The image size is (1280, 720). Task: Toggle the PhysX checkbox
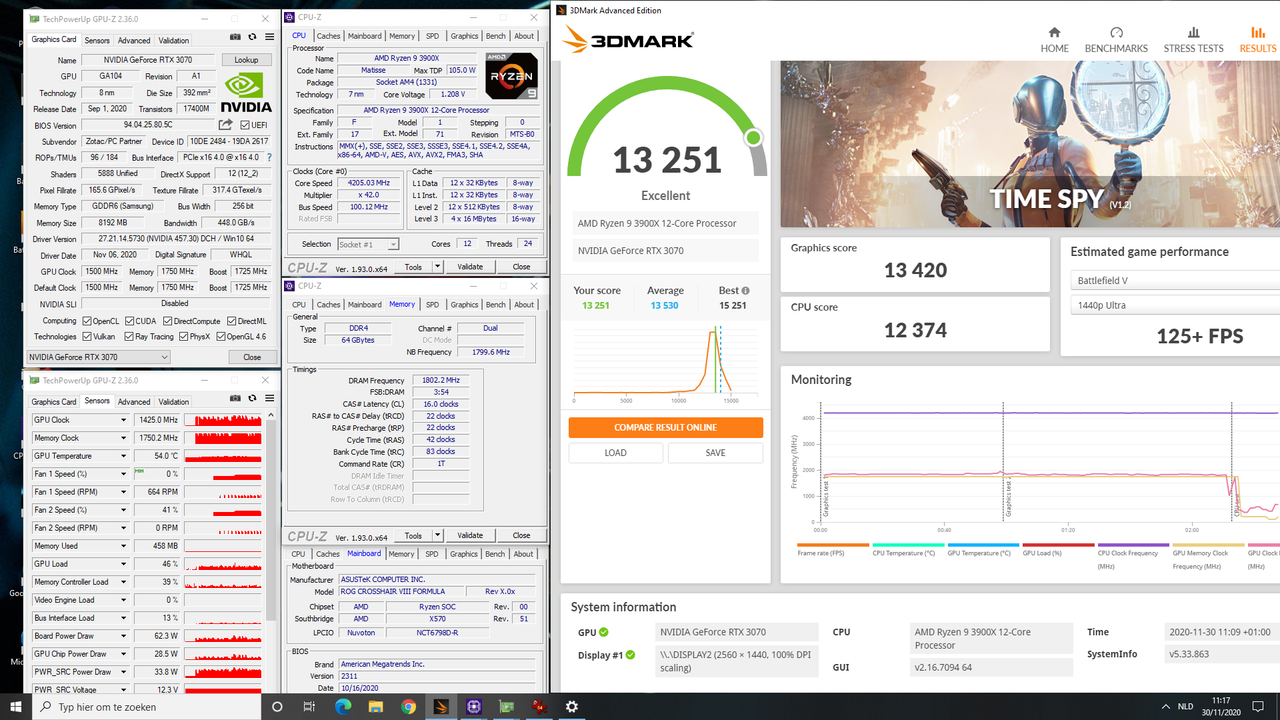click(183, 337)
